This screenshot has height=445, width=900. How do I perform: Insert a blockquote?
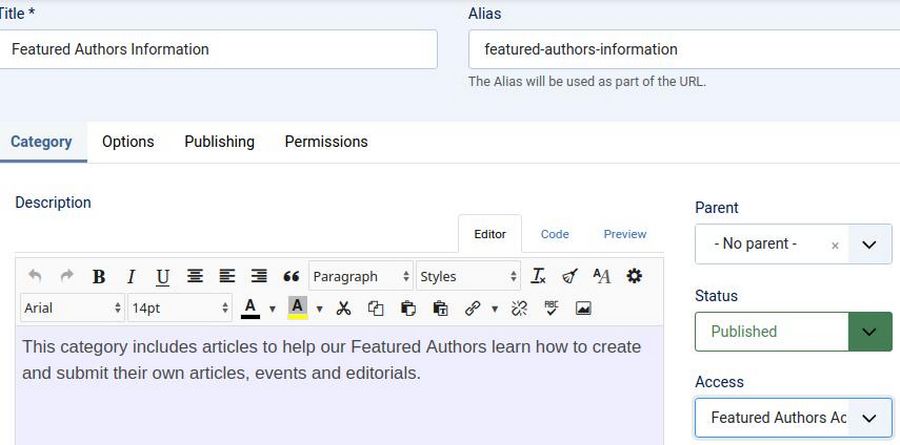point(291,277)
